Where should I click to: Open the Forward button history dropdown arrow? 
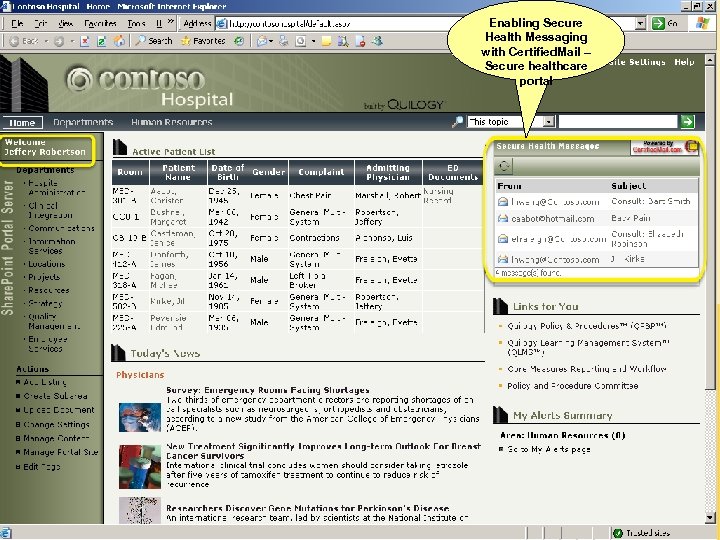coord(72,41)
